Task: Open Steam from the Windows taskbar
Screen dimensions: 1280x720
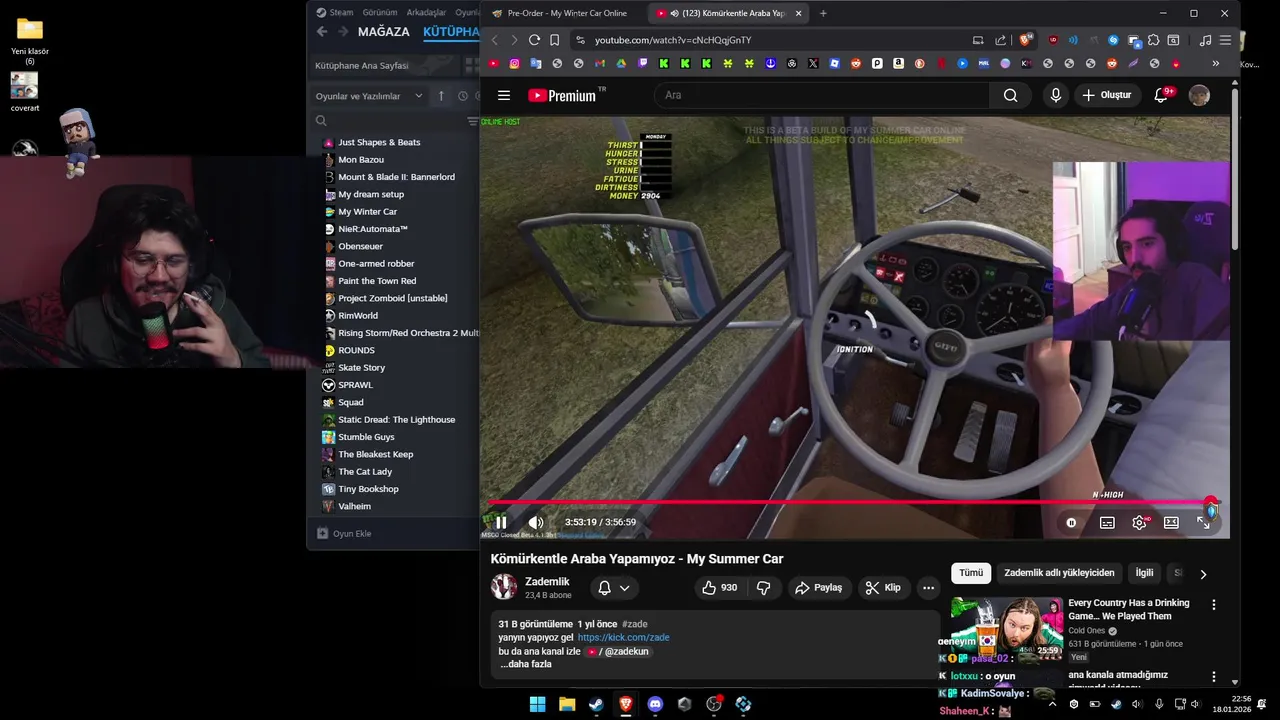Action: [x=596, y=704]
